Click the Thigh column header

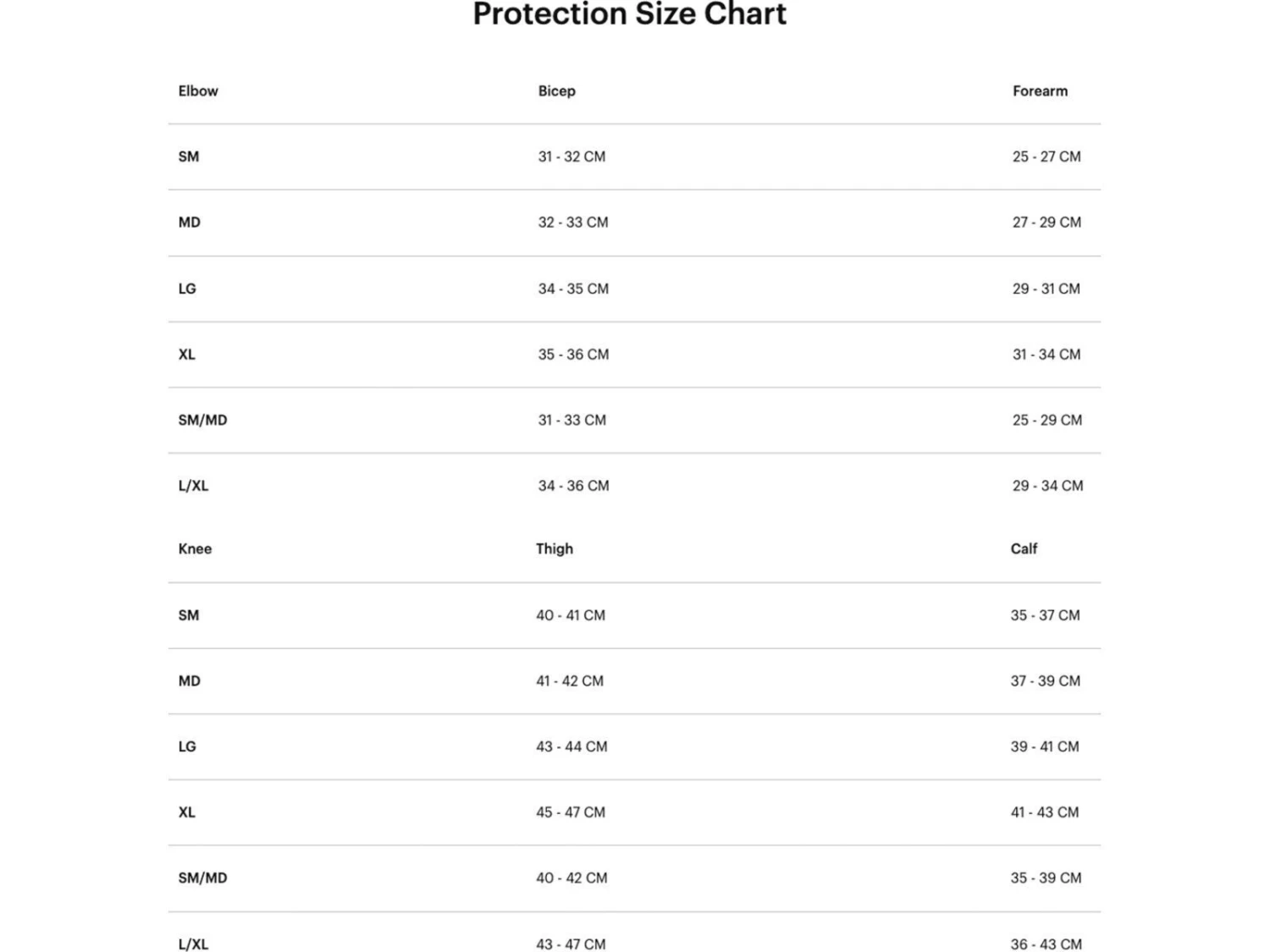coord(554,549)
